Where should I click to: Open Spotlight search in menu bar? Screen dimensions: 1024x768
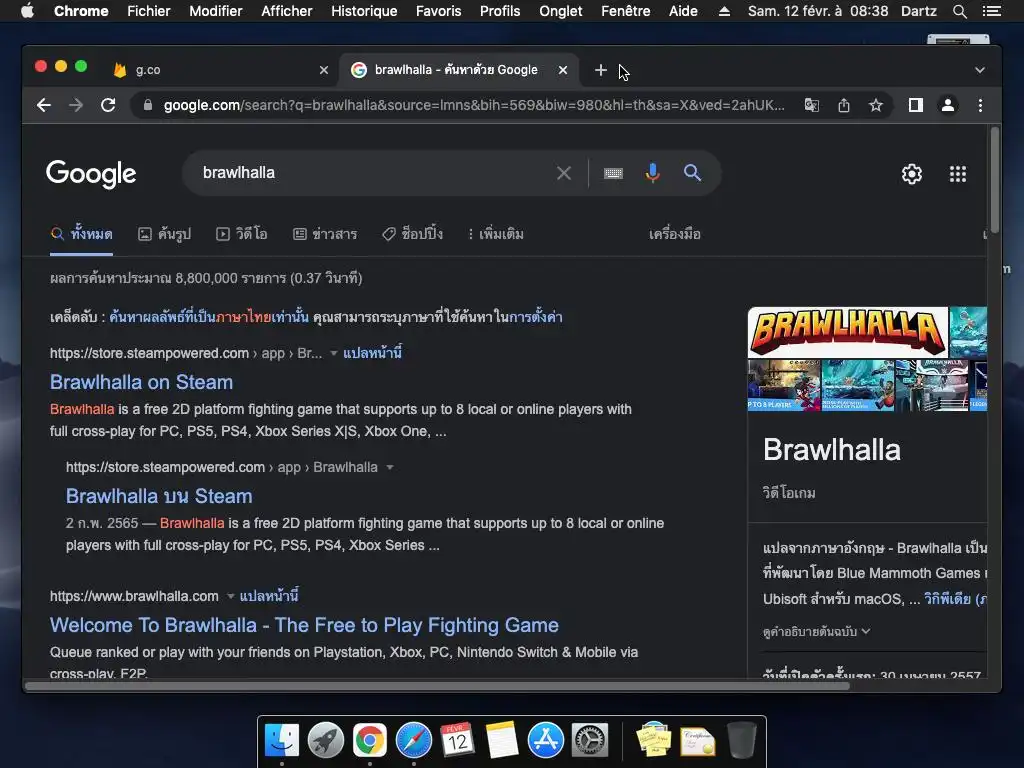pyautogui.click(x=959, y=11)
